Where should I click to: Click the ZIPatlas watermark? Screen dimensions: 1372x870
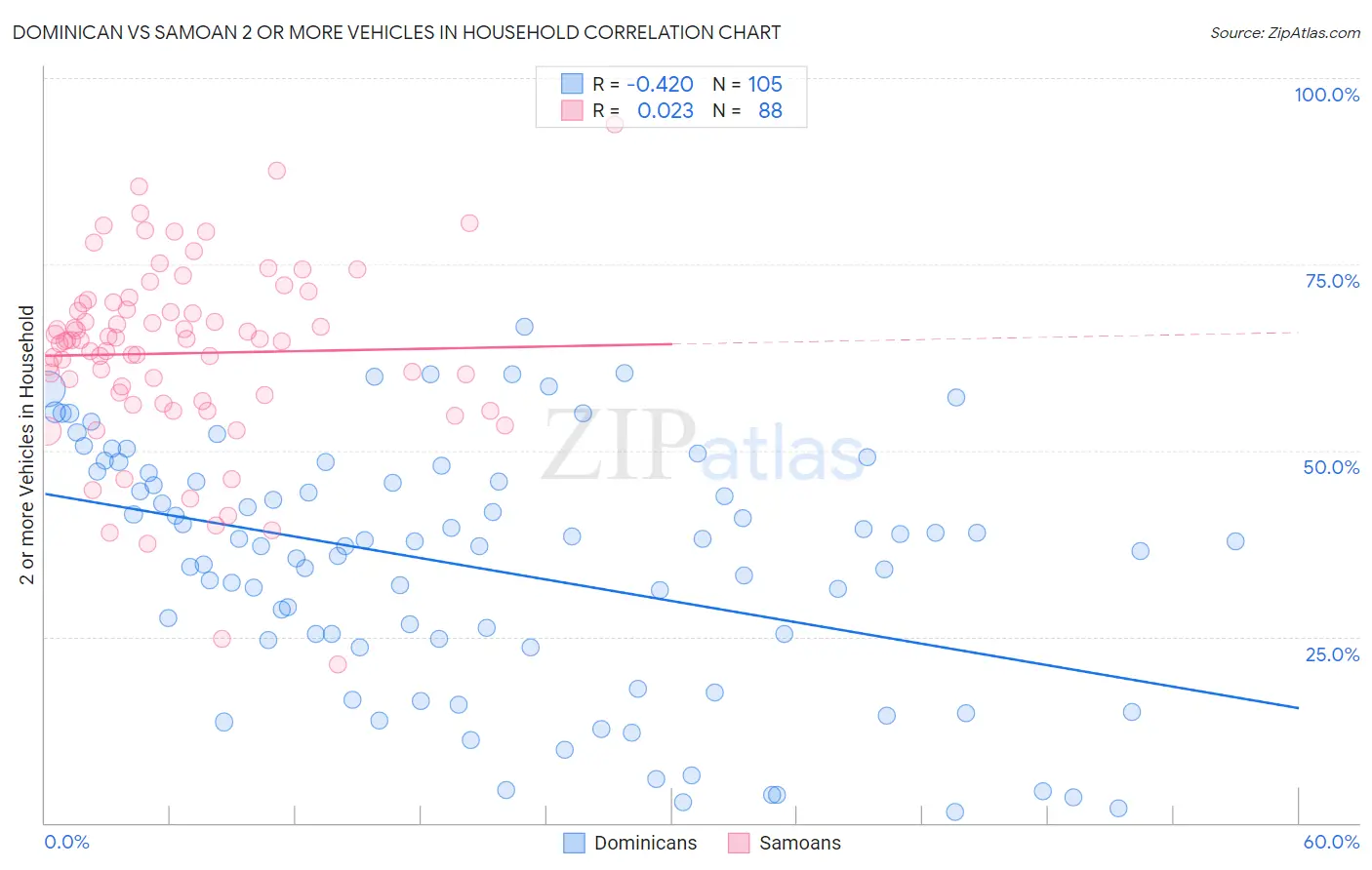point(703,447)
